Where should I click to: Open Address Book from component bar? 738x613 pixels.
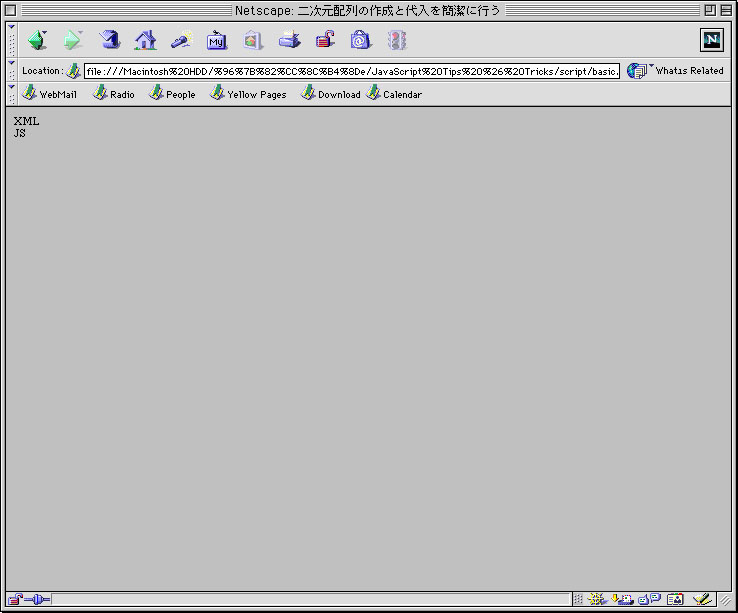click(x=675, y=599)
